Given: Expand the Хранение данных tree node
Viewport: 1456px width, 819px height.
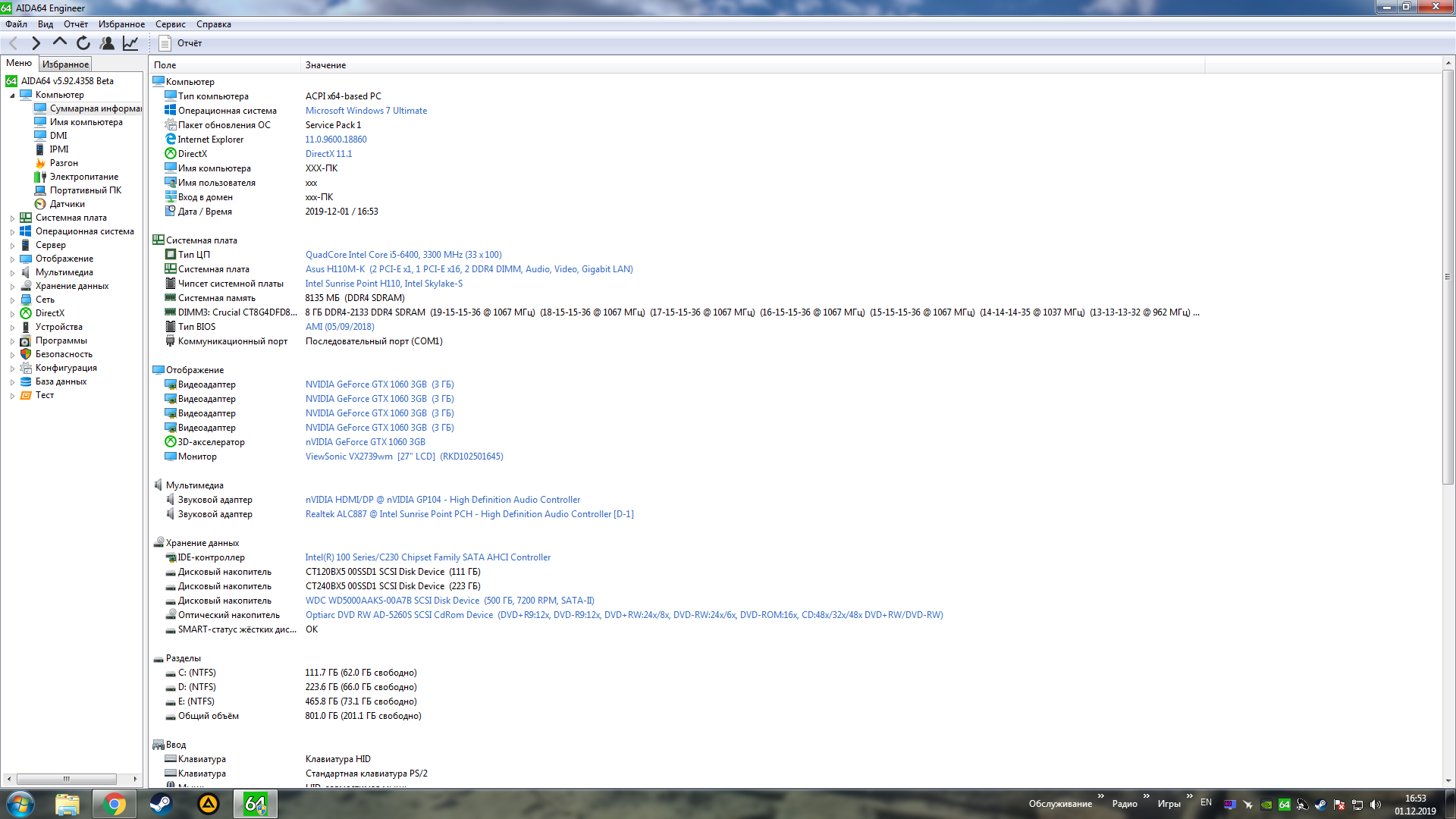Looking at the screenshot, I should pos(12,287).
